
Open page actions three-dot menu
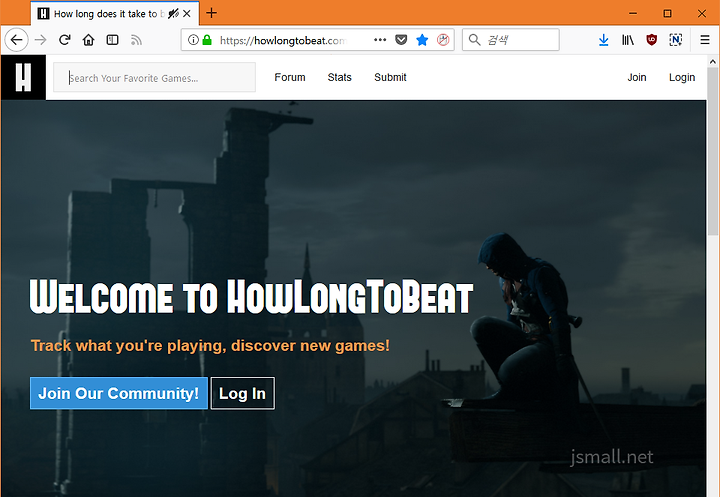[380, 40]
